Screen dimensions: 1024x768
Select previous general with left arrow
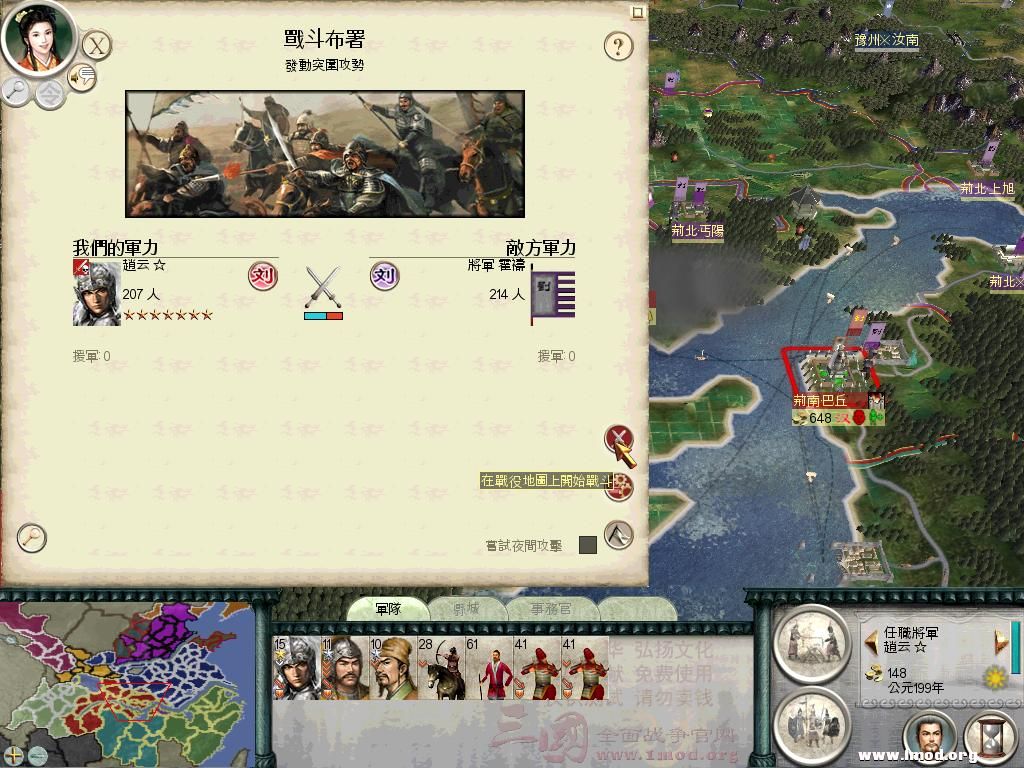tap(871, 642)
